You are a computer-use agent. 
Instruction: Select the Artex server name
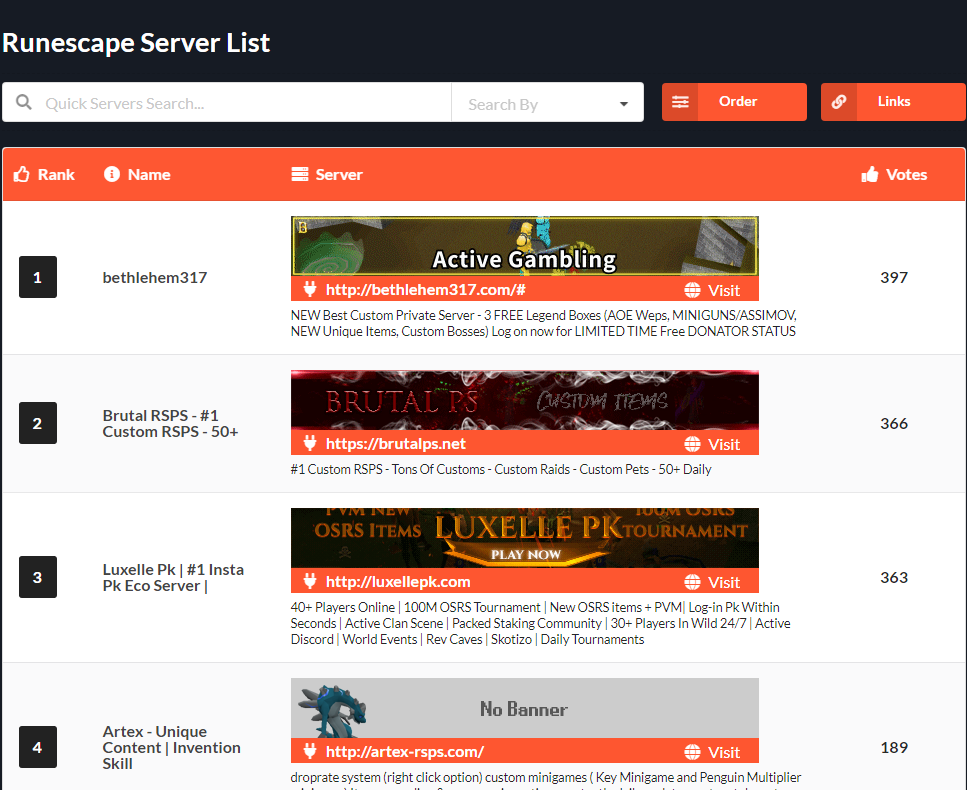point(171,747)
